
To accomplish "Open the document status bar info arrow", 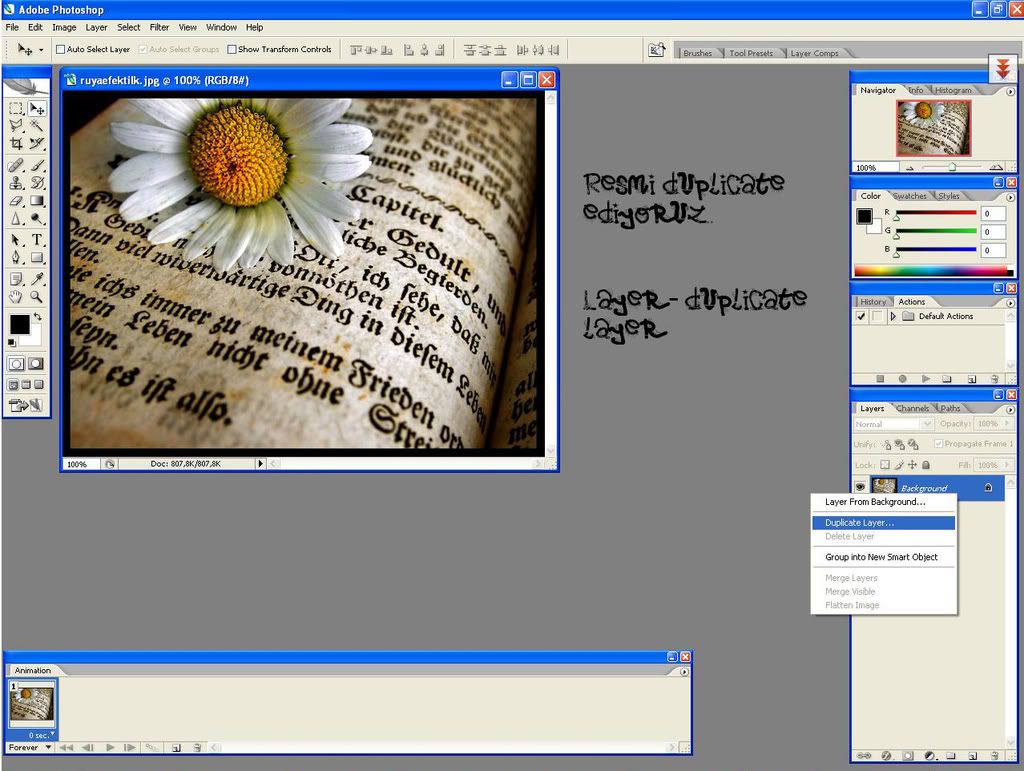I will (260, 464).
